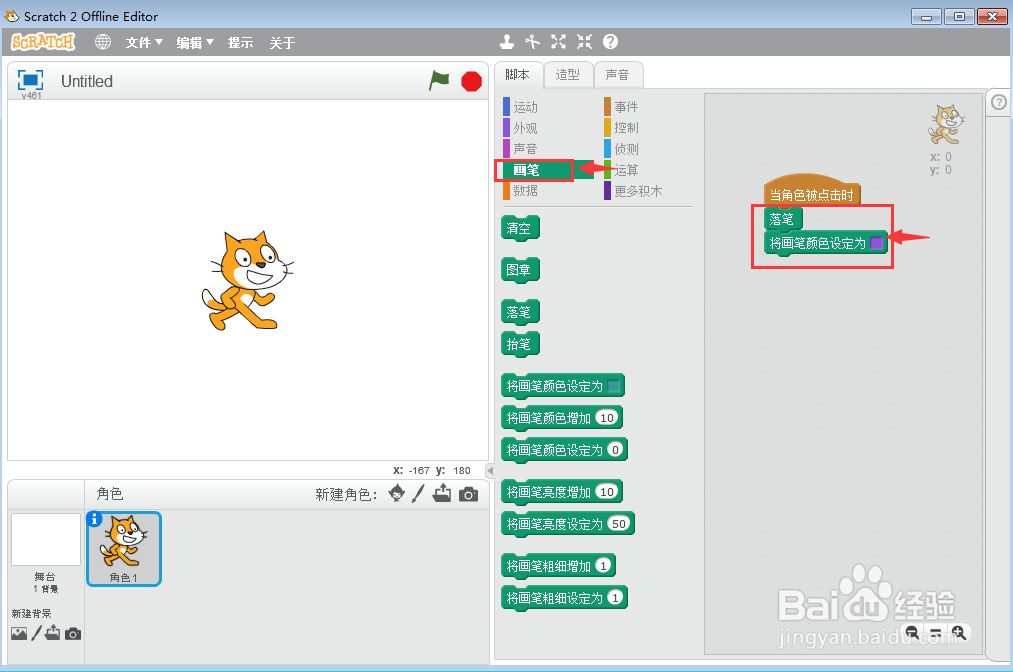Image resolution: width=1013 pixels, height=672 pixels.
Task: Select the grow sprite tool
Action: (557, 42)
